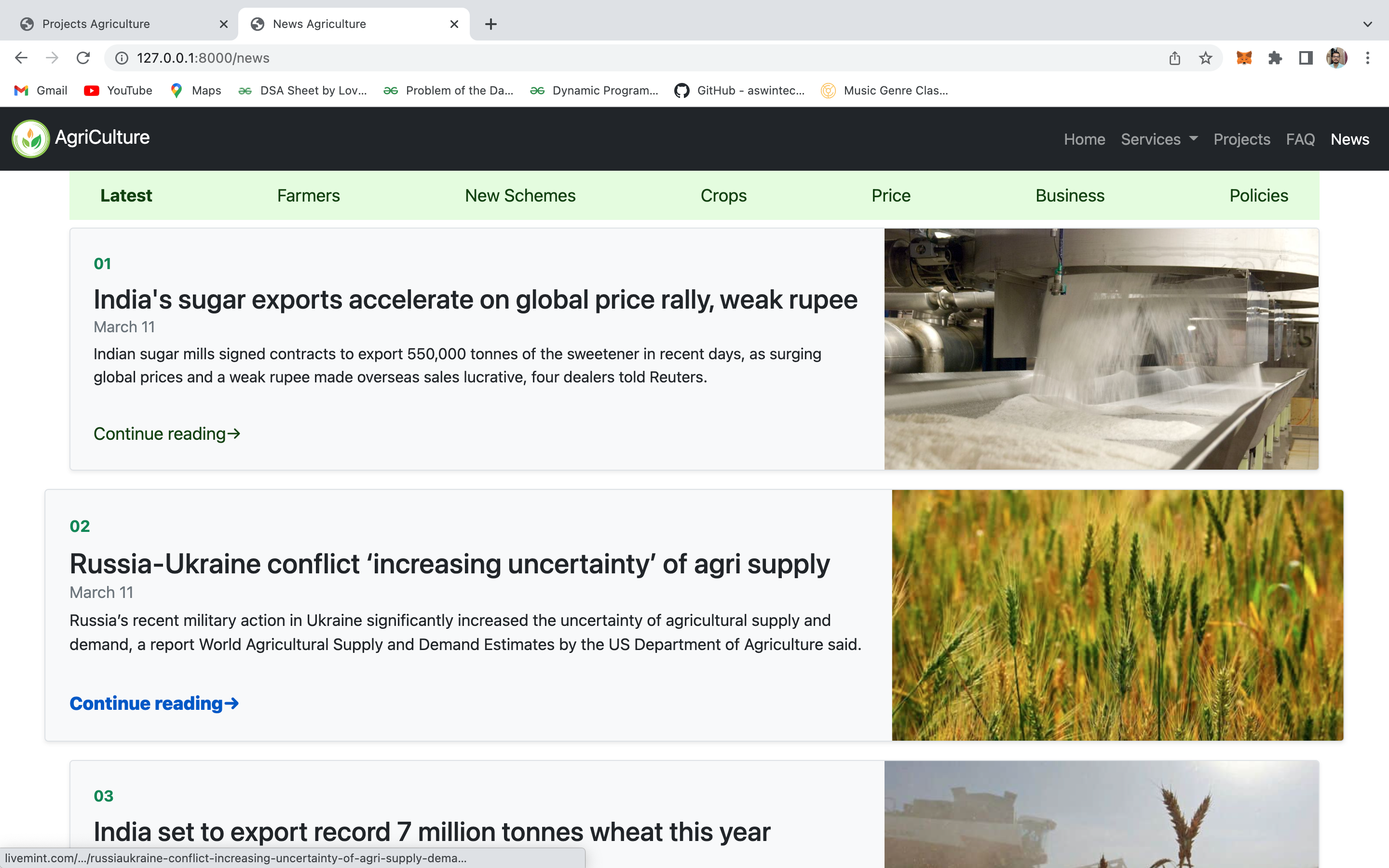Go to the Home nav link
Image resolution: width=1389 pixels, height=868 pixels.
tap(1084, 139)
